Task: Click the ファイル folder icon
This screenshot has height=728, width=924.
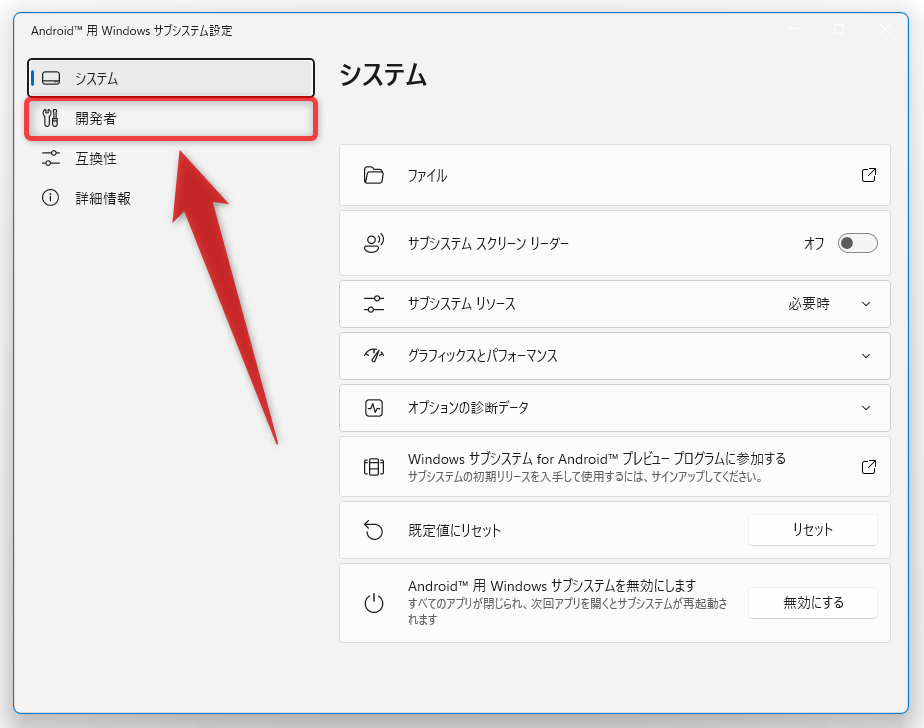Action: (374, 175)
